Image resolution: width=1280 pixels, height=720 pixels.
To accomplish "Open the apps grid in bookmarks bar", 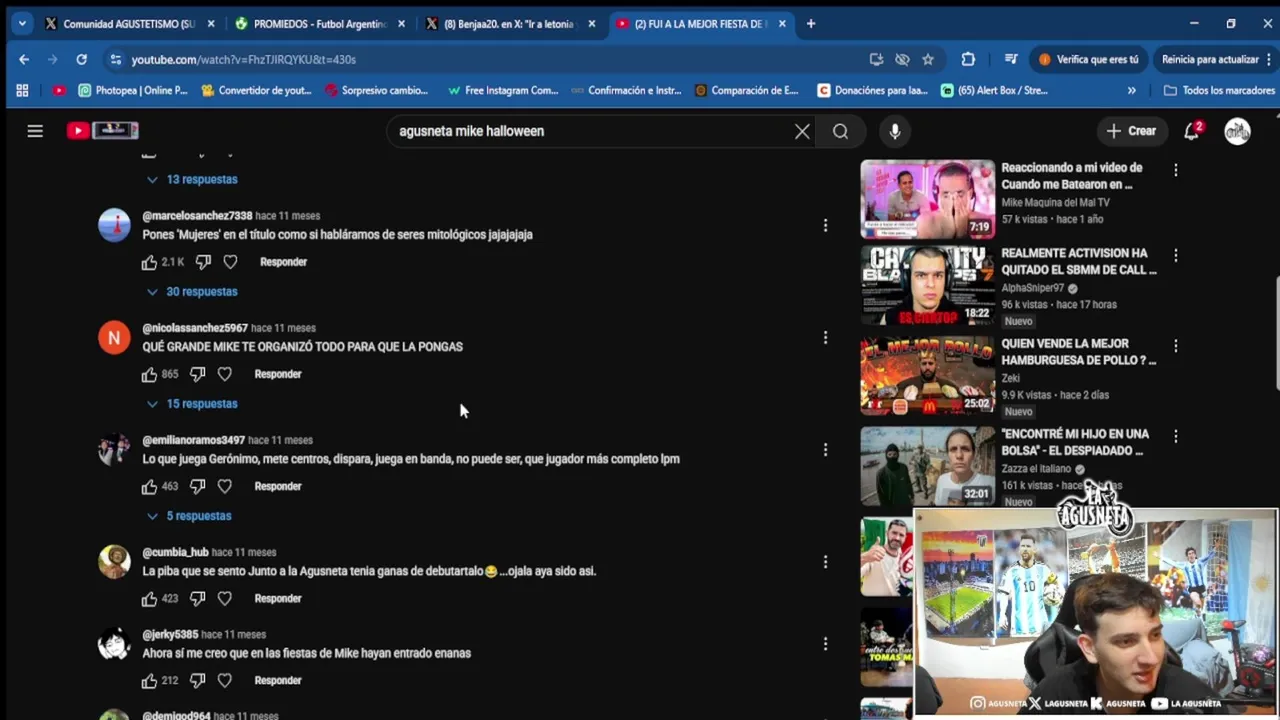I will pos(22,90).
